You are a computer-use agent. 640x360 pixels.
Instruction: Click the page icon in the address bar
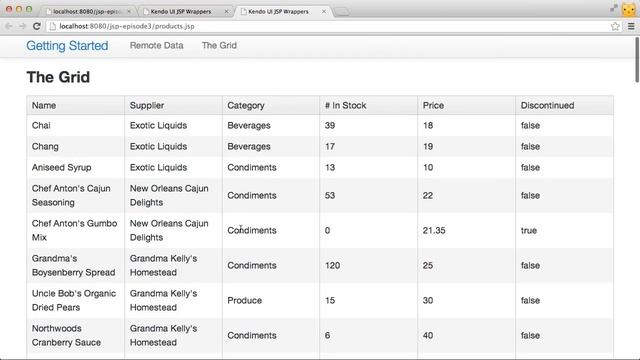click(52, 26)
